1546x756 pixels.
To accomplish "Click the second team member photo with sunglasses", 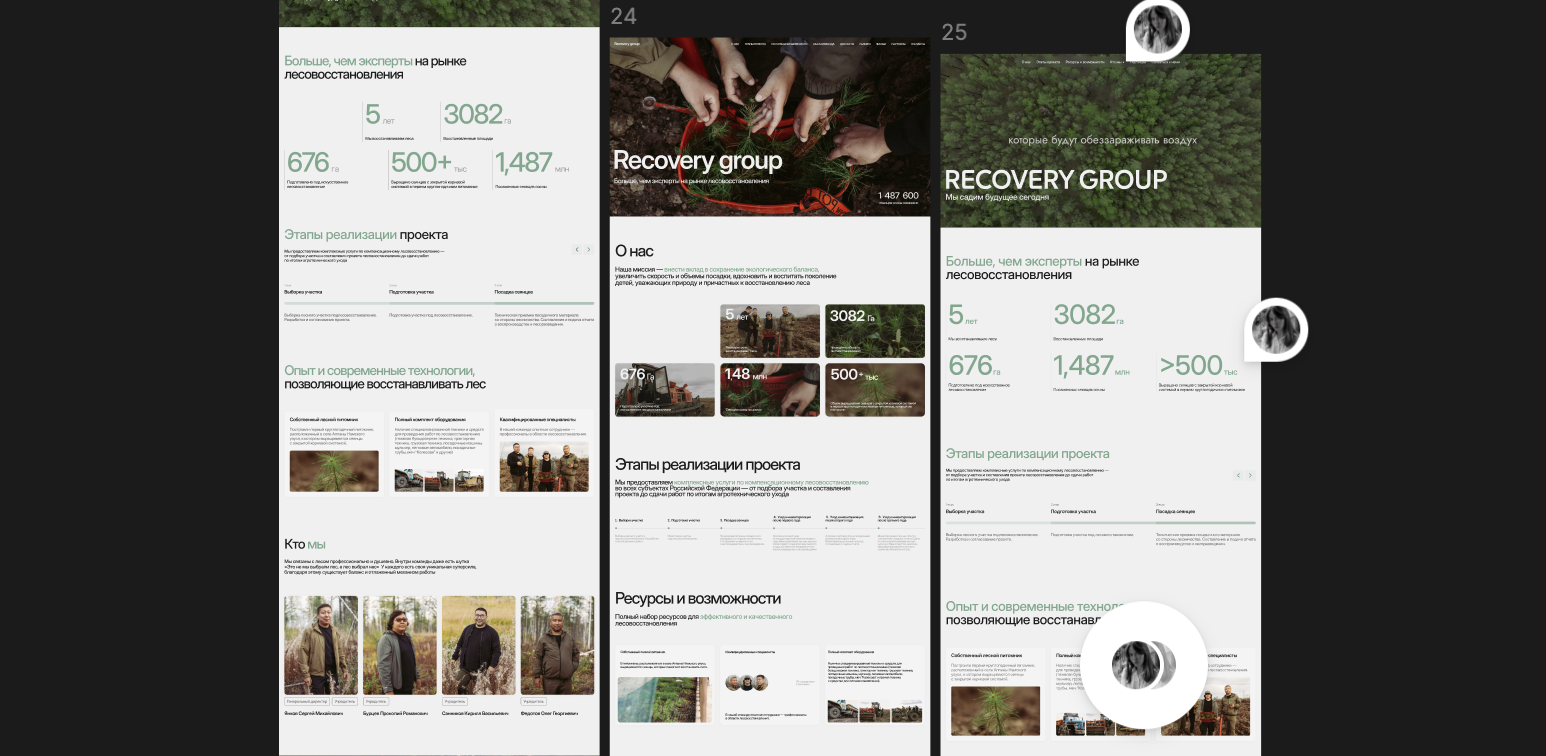I will tap(400, 645).
